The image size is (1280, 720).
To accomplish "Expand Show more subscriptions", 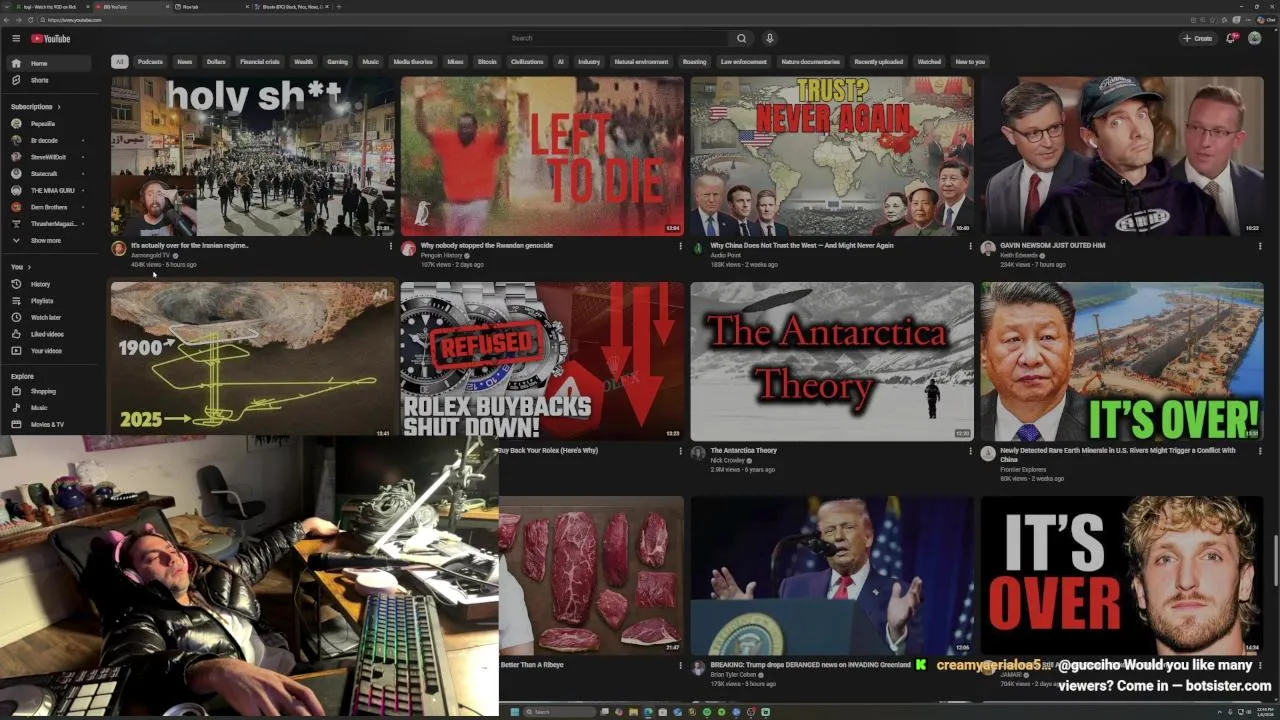I will point(50,241).
